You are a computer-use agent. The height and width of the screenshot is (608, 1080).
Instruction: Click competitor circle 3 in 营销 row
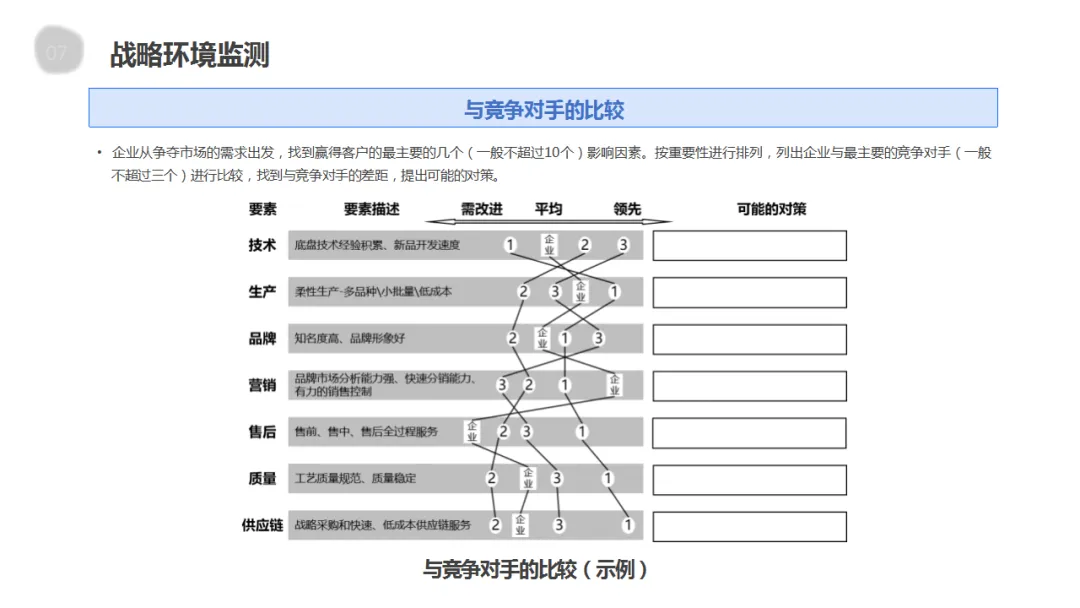pos(502,385)
